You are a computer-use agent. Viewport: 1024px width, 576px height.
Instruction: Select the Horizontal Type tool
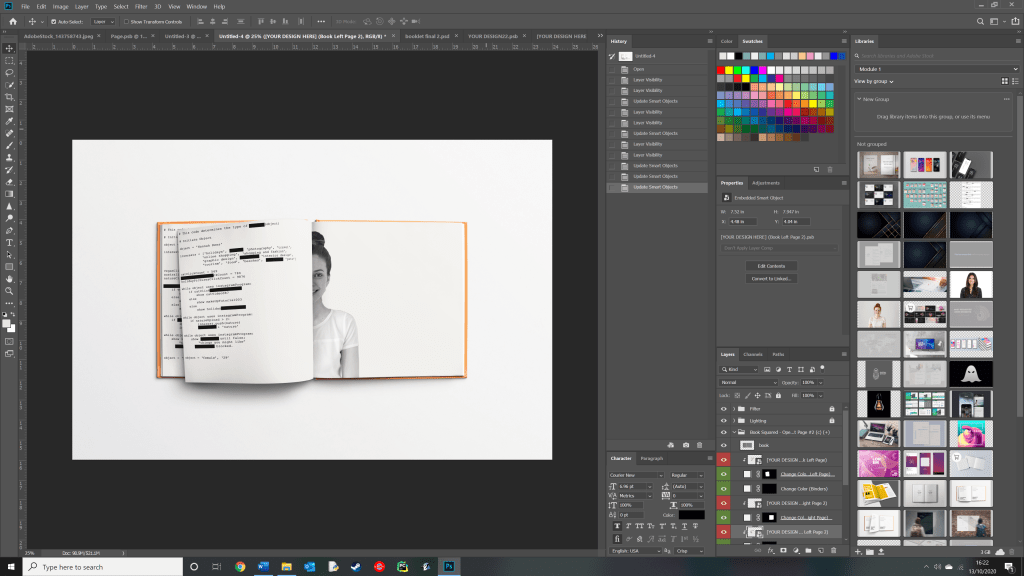[9, 242]
